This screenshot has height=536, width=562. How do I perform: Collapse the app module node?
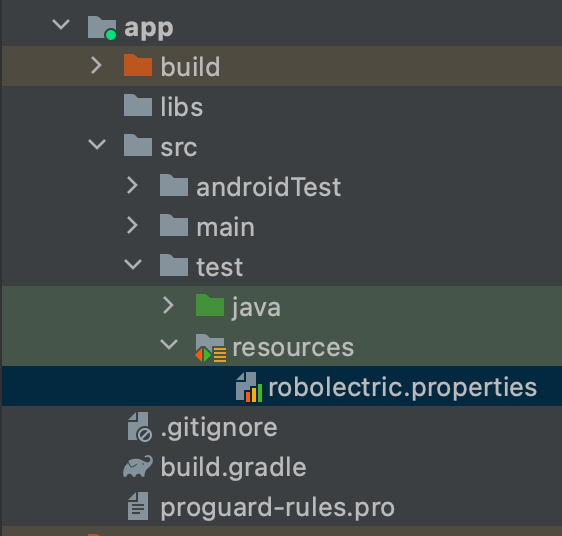click(61, 24)
